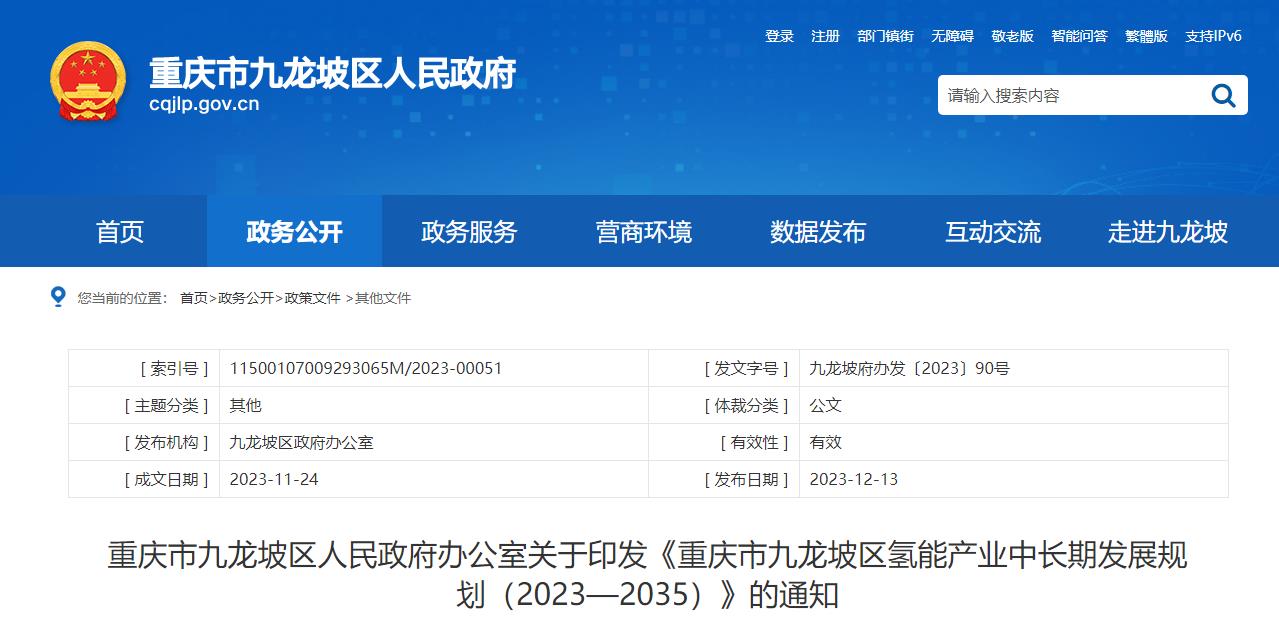Click 其他文件 in the breadcrumb
The height and width of the screenshot is (618, 1279).
383,298
